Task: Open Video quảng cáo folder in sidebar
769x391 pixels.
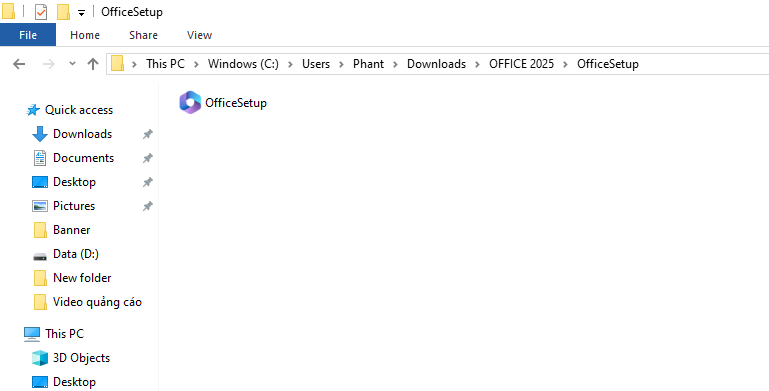Action: tap(97, 302)
